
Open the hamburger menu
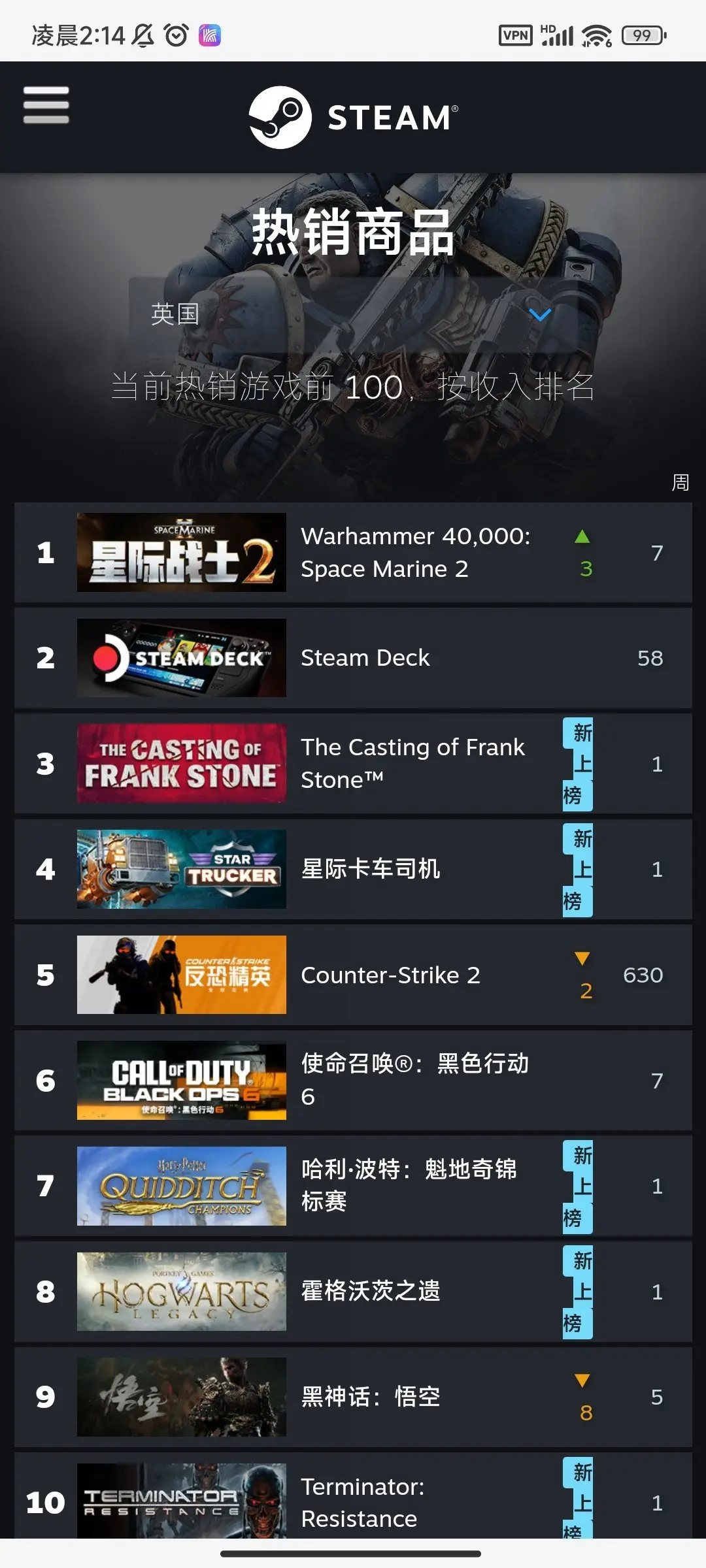click(x=46, y=105)
